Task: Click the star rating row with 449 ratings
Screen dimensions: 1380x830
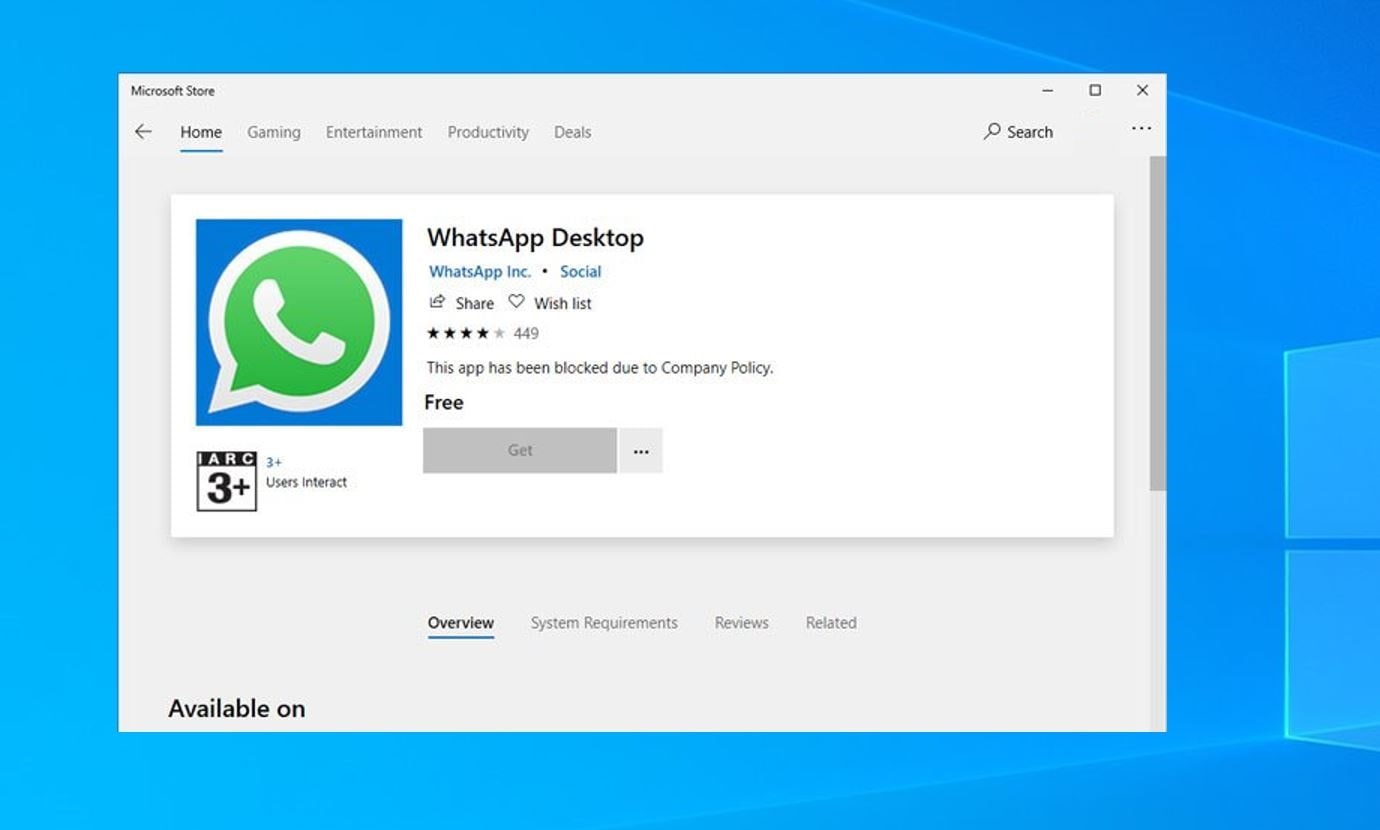Action: [x=483, y=333]
